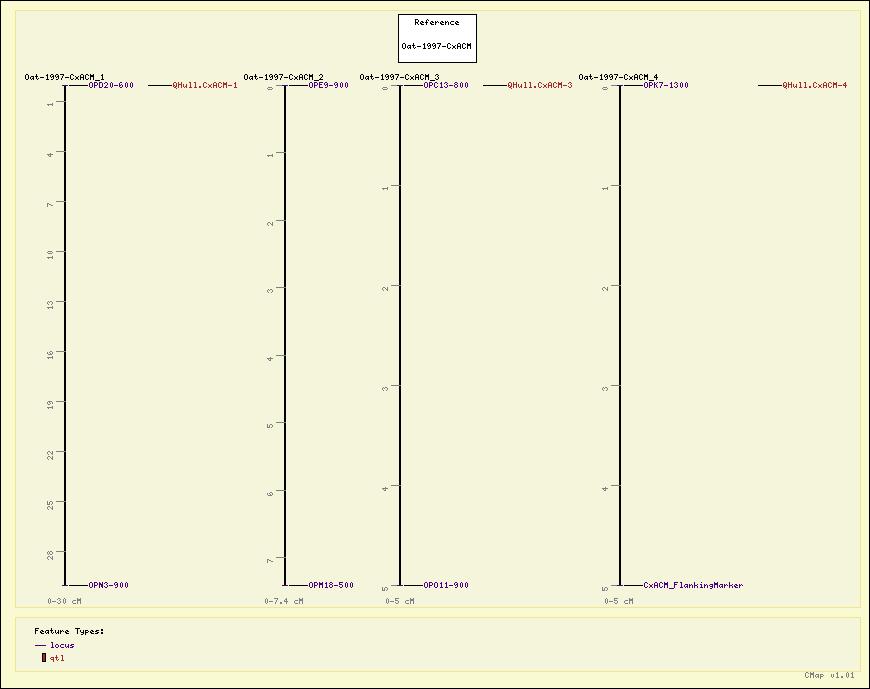Open the OPE9-900 locus
The height and width of the screenshot is (689, 870).
tap(328, 86)
